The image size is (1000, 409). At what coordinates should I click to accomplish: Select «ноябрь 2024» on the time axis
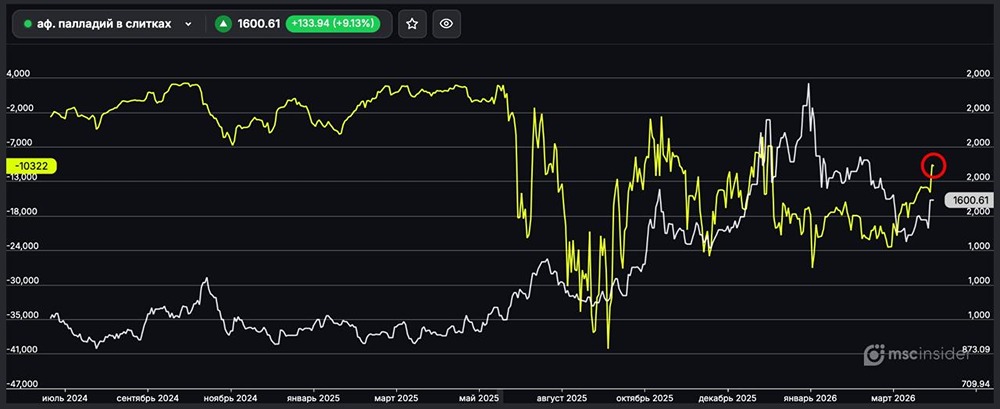point(232,398)
